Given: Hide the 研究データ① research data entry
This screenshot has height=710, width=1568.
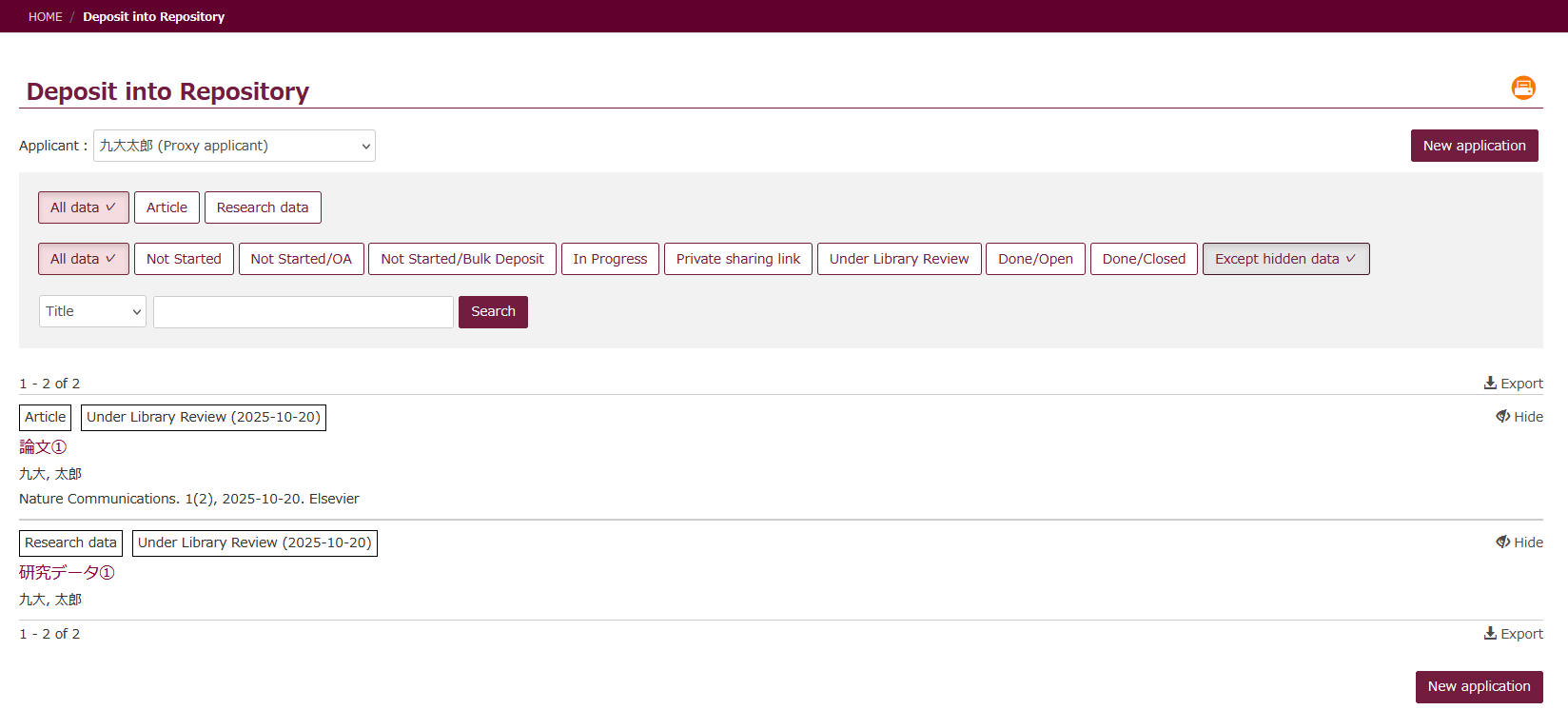Looking at the screenshot, I should (x=1519, y=542).
